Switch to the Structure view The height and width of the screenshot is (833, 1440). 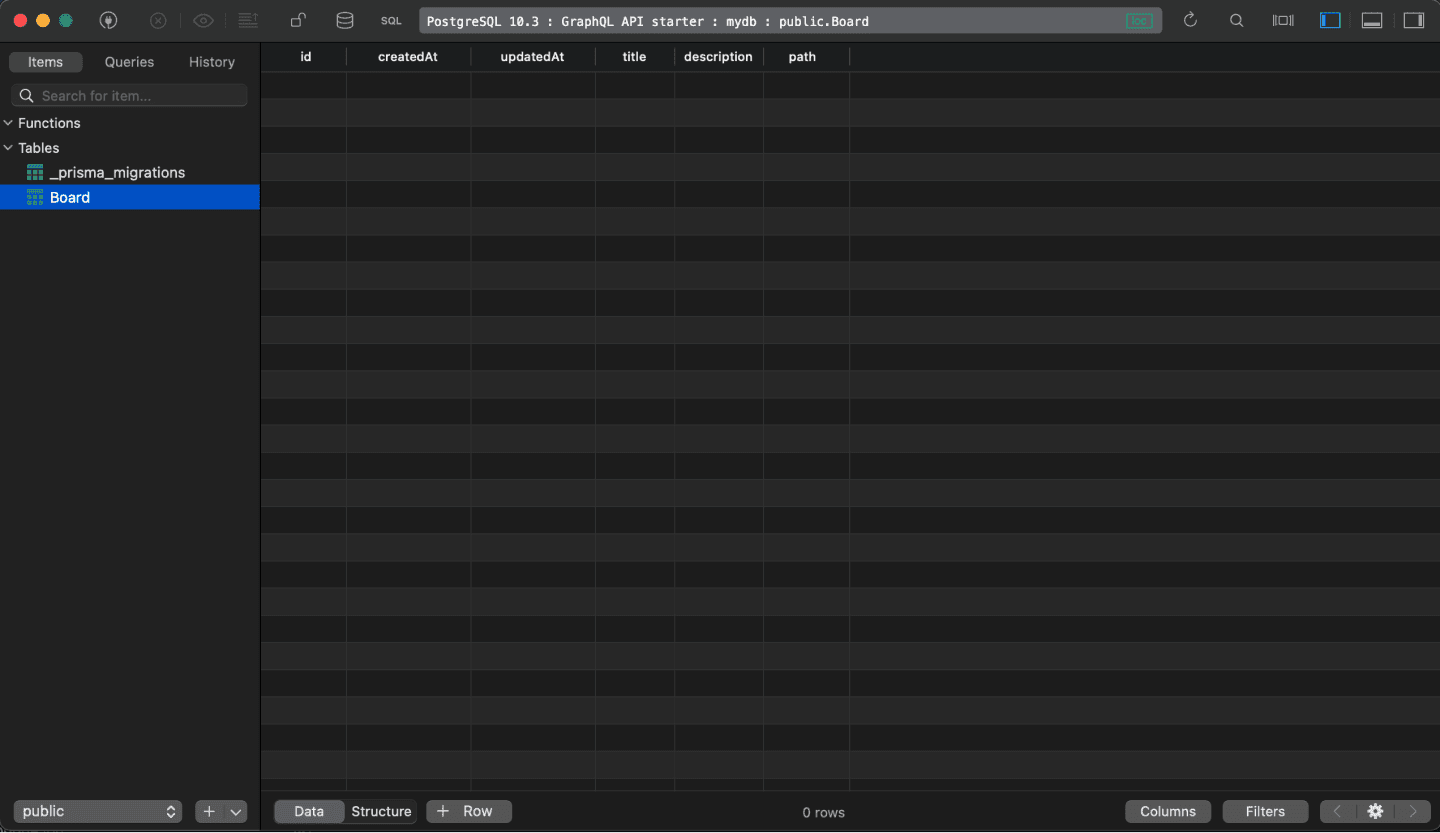click(x=381, y=812)
